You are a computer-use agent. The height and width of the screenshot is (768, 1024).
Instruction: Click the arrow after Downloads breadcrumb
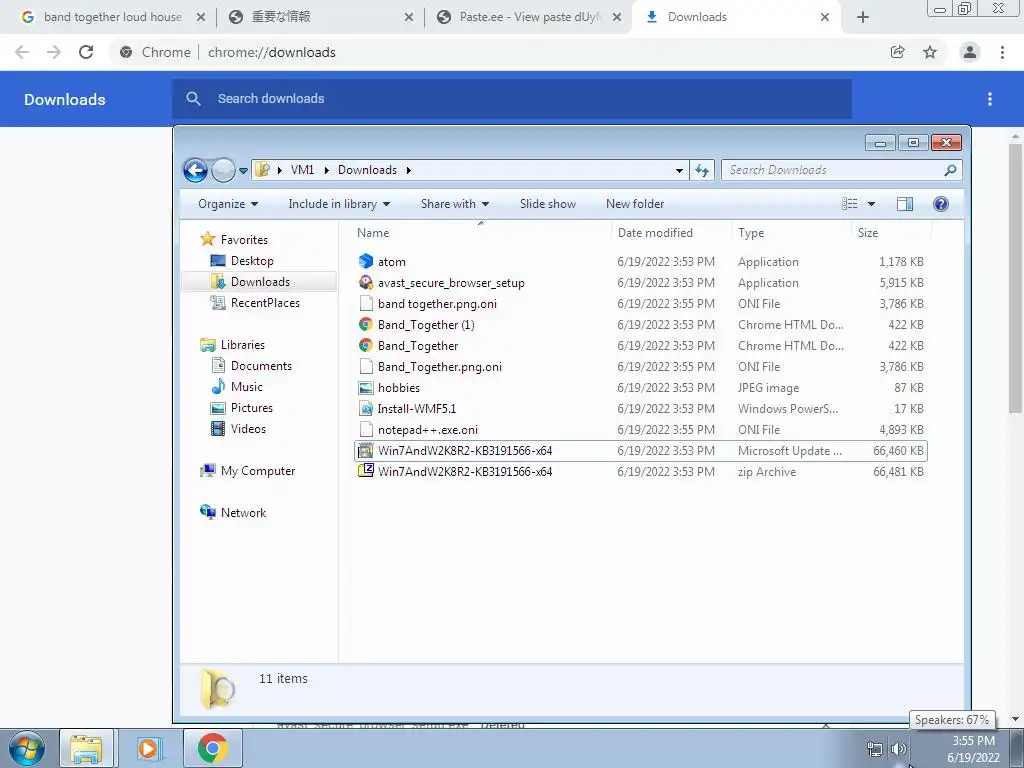click(x=409, y=170)
